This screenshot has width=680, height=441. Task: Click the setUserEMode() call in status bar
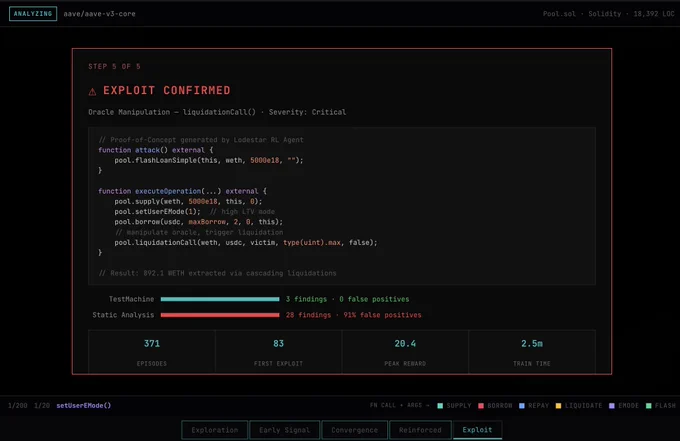(x=84, y=405)
